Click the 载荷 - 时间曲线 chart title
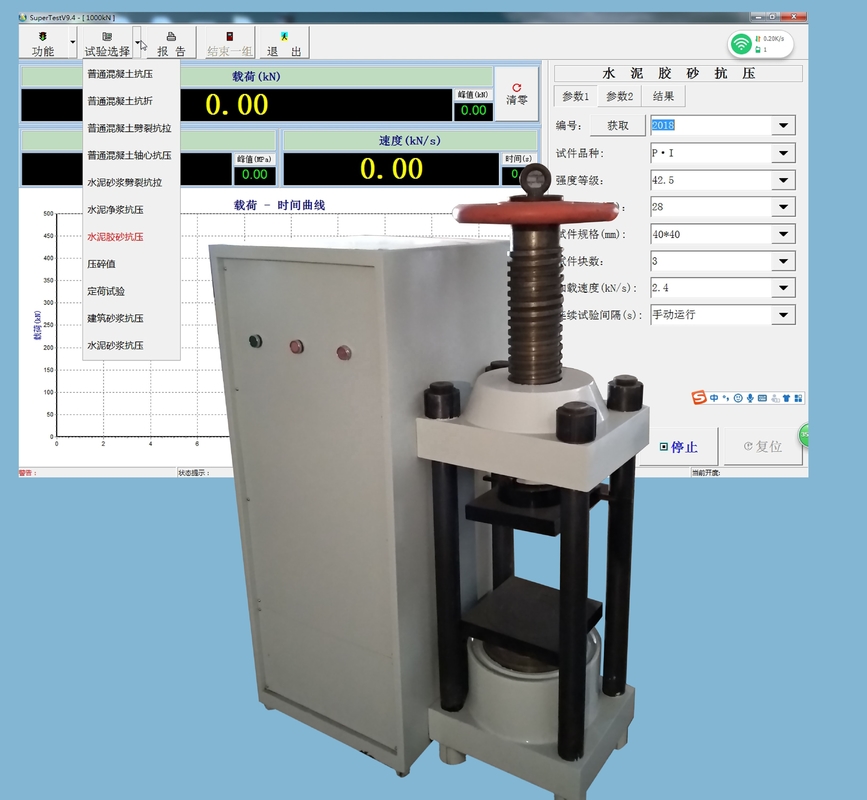The width and height of the screenshot is (867, 800). pyautogui.click(x=279, y=205)
